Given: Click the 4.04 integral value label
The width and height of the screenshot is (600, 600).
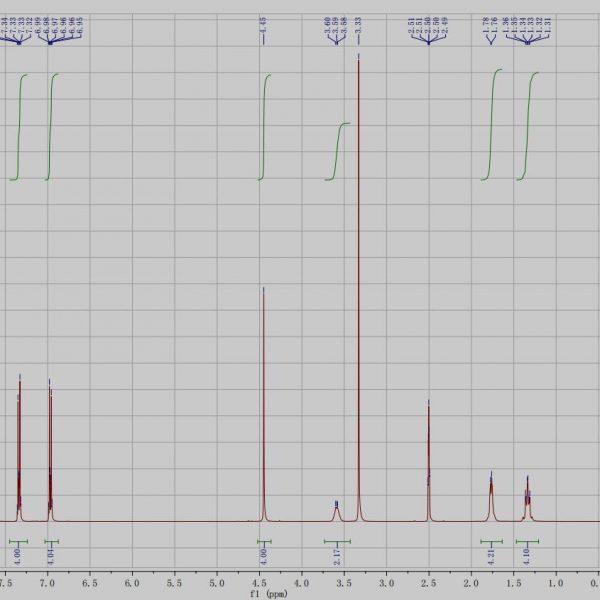Looking at the screenshot, I should (x=50, y=554).
